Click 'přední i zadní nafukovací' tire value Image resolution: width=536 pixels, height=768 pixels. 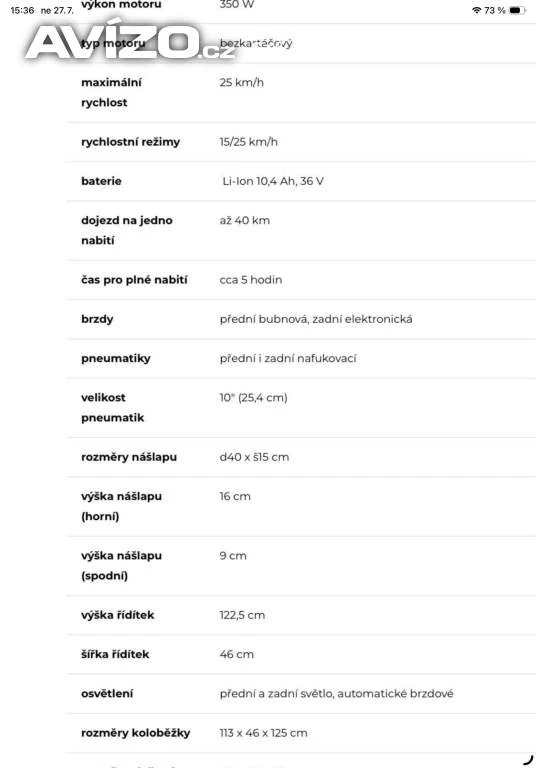tap(288, 358)
